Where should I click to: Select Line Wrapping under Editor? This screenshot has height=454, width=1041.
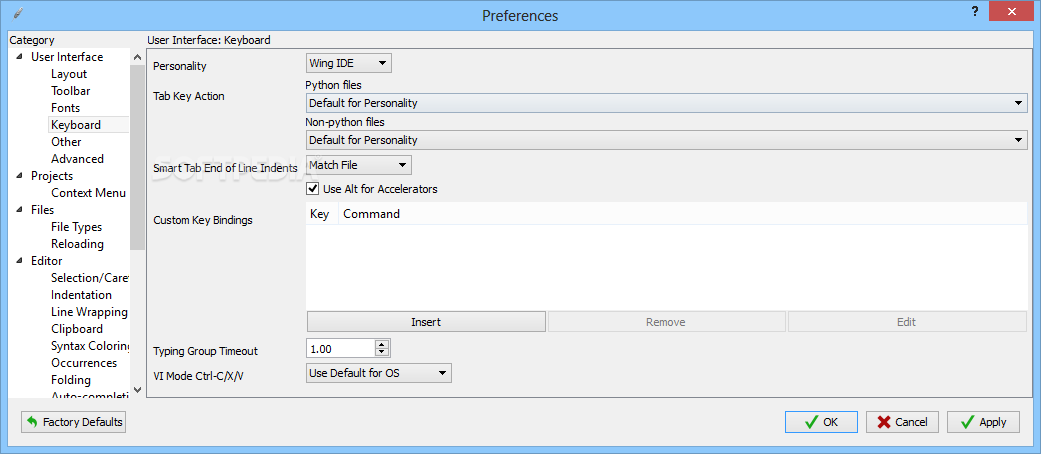(x=89, y=312)
